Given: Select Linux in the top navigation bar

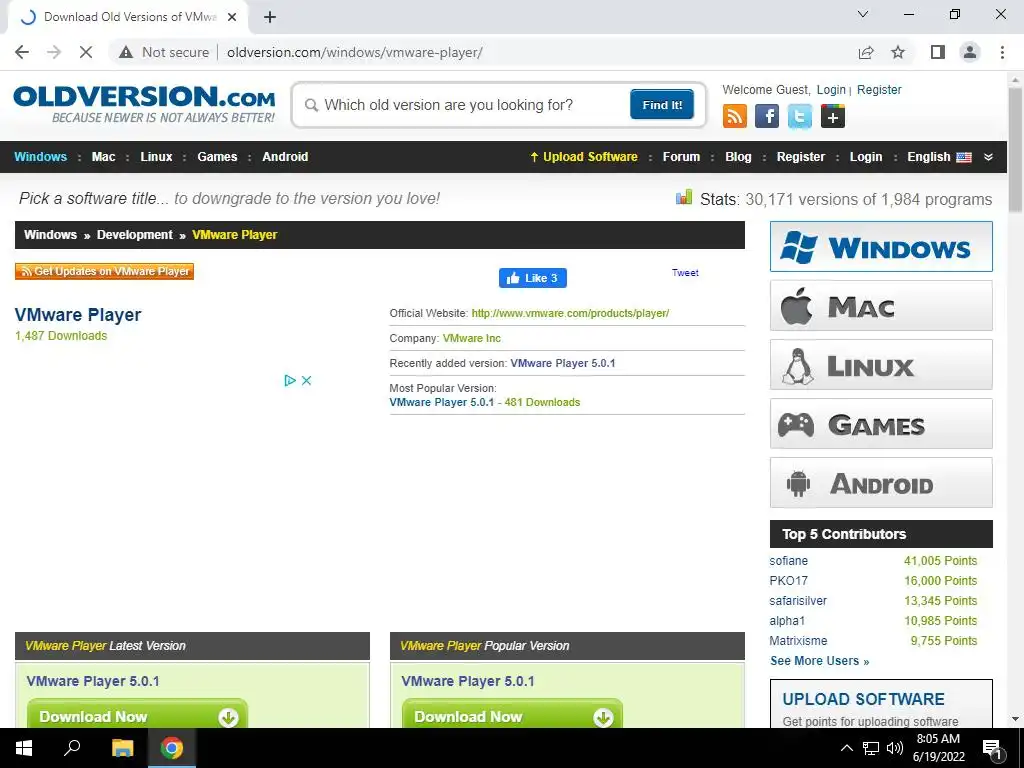Looking at the screenshot, I should coord(156,157).
